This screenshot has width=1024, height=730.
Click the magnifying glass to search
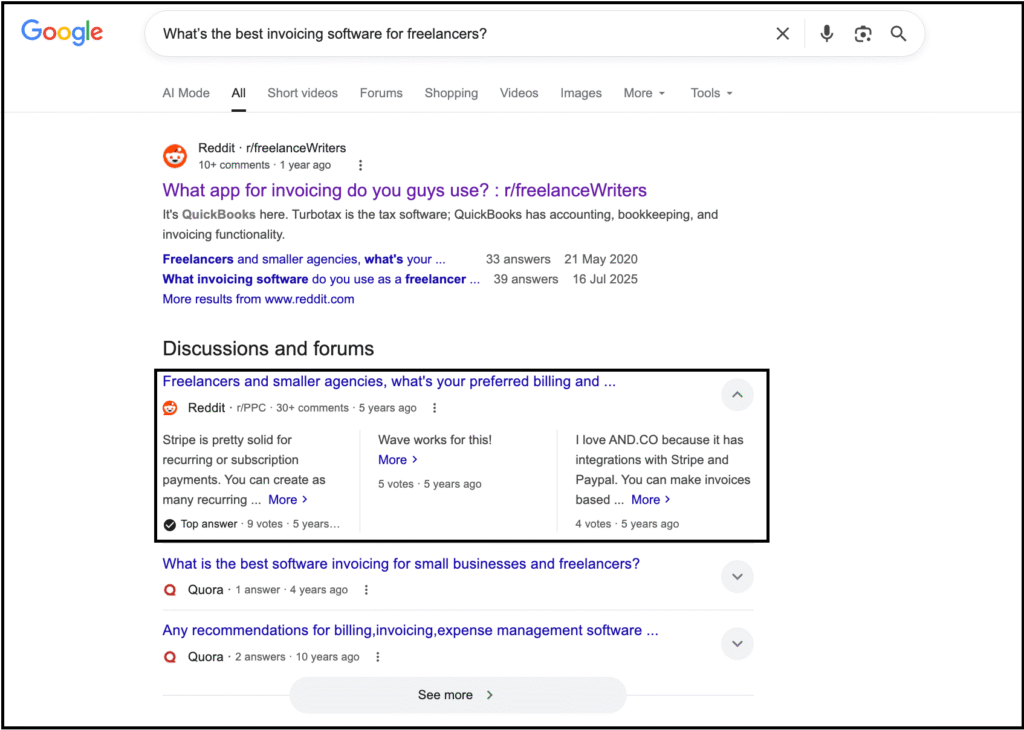click(x=898, y=33)
